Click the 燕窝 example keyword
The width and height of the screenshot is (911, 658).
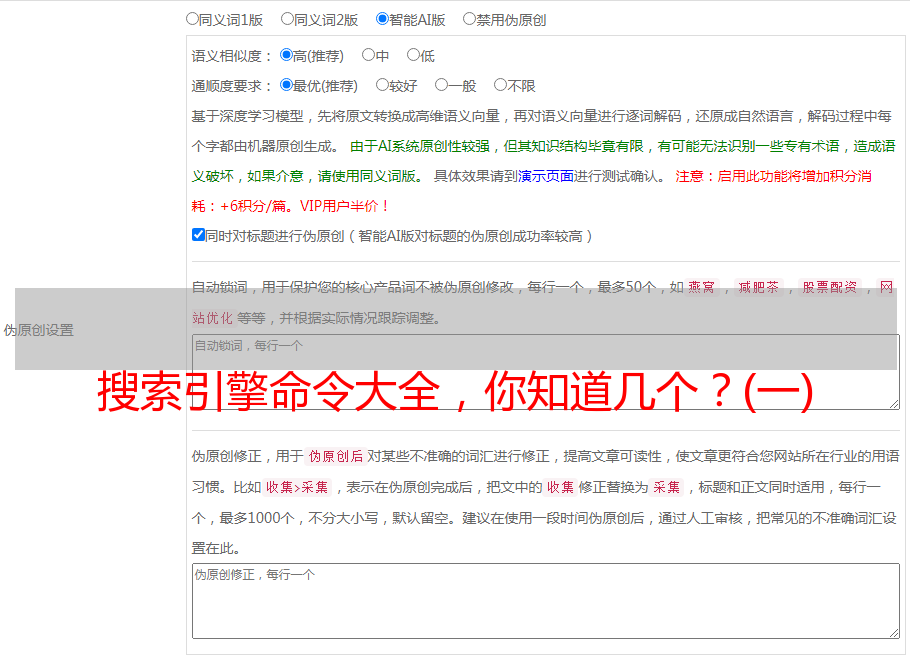(x=701, y=287)
